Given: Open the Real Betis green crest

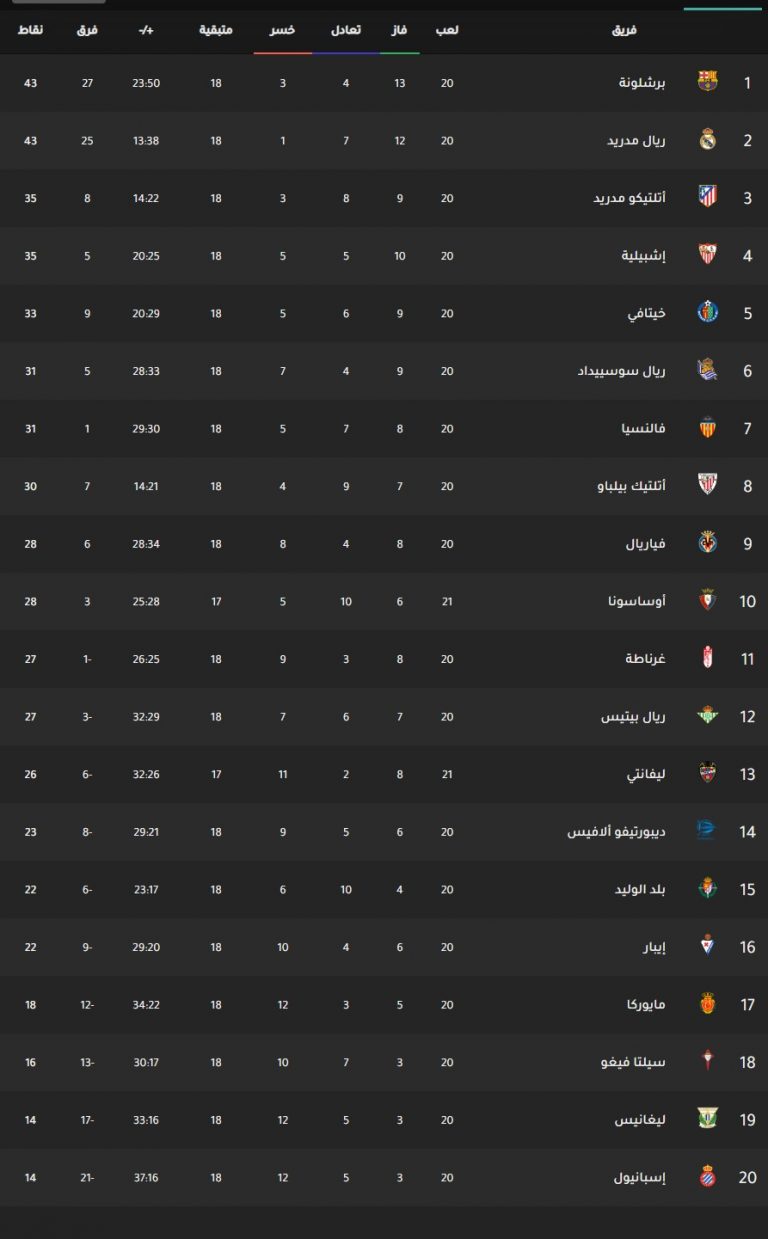Looking at the screenshot, I should pos(707,716).
